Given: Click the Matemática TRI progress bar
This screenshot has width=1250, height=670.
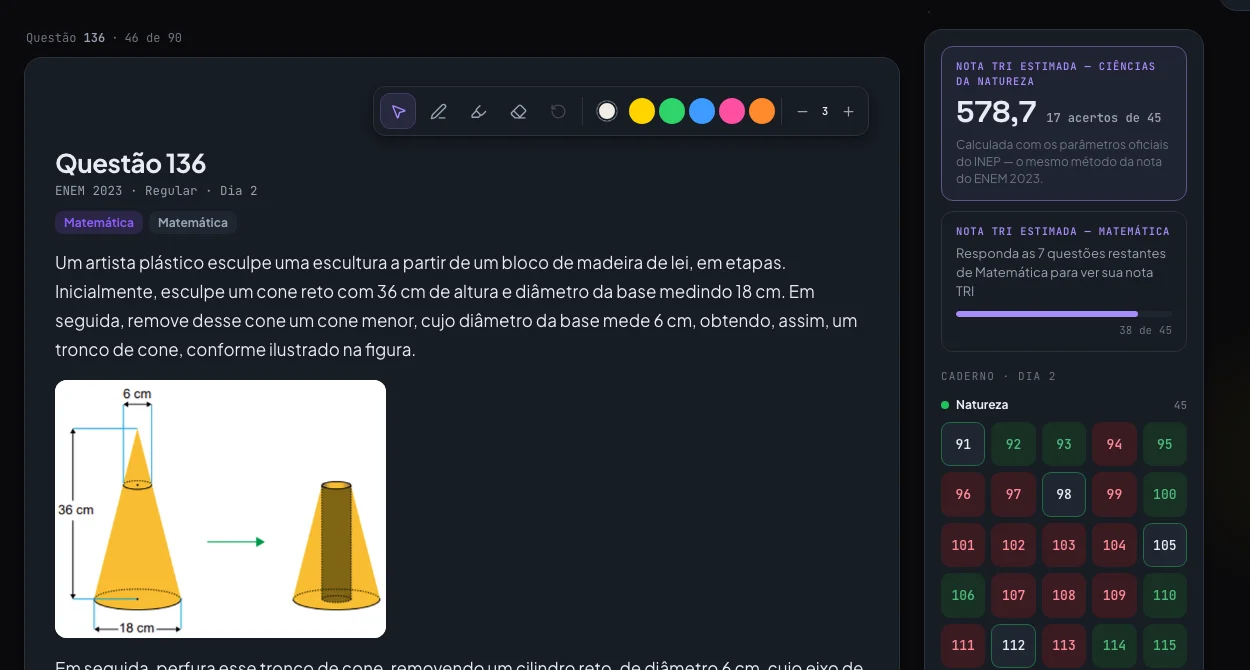Looking at the screenshot, I should click(1064, 314).
